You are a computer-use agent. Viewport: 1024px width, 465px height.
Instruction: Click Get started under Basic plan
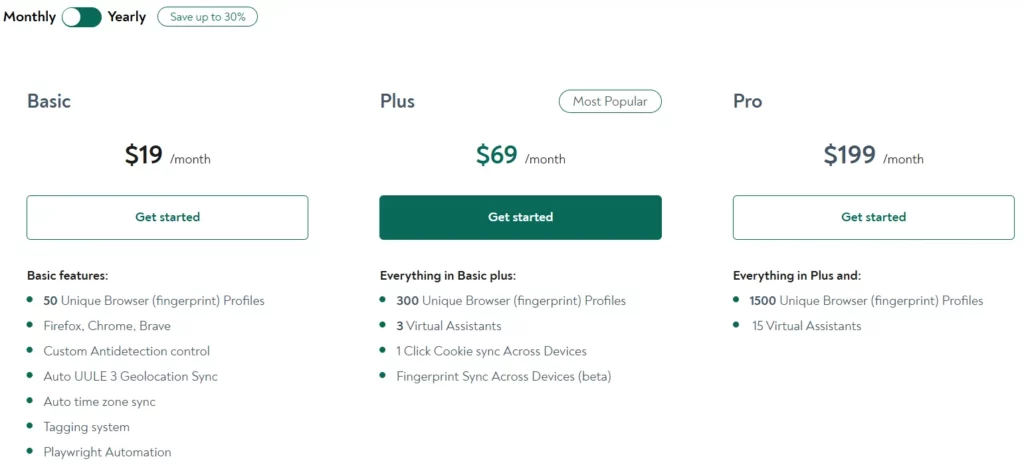click(167, 217)
